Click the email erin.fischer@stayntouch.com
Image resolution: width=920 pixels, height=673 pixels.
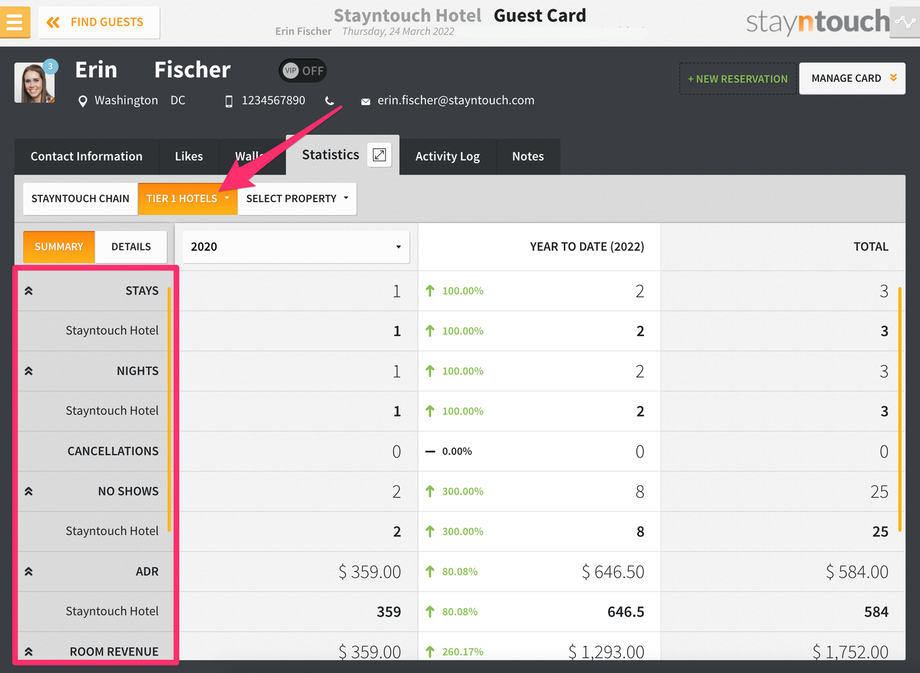(456, 100)
